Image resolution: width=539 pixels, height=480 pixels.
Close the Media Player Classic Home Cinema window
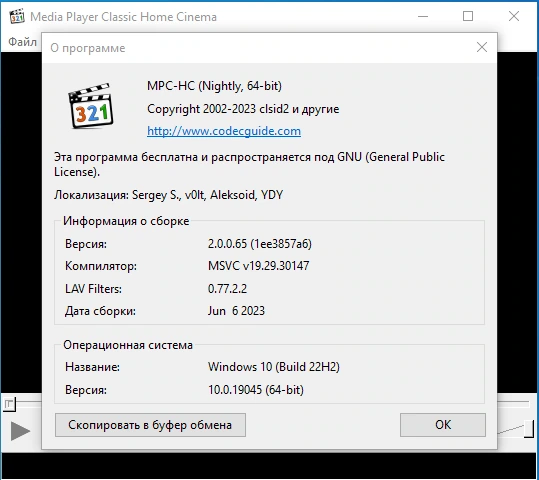pos(514,16)
